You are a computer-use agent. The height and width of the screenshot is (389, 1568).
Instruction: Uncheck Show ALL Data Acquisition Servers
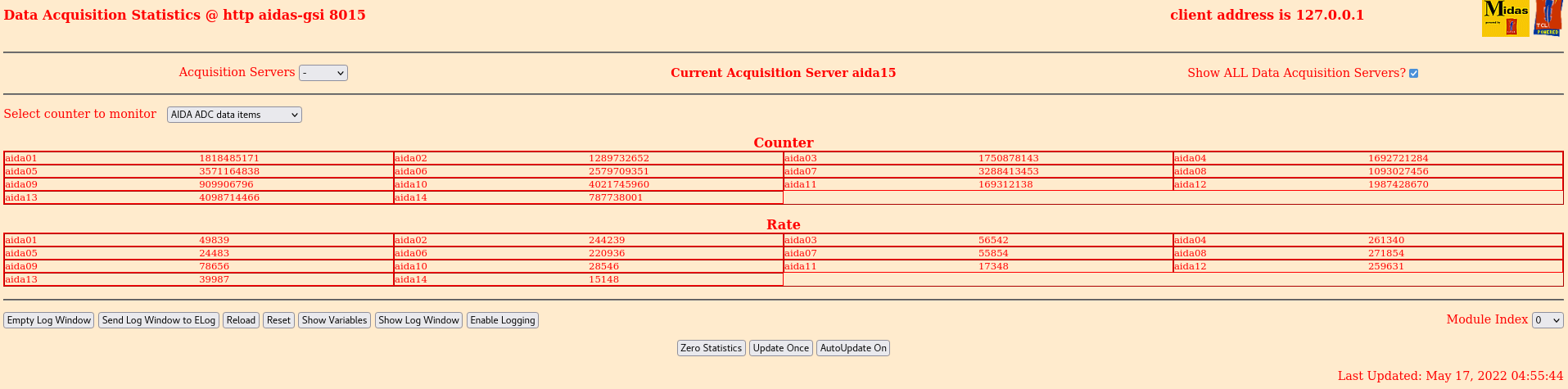click(1413, 74)
